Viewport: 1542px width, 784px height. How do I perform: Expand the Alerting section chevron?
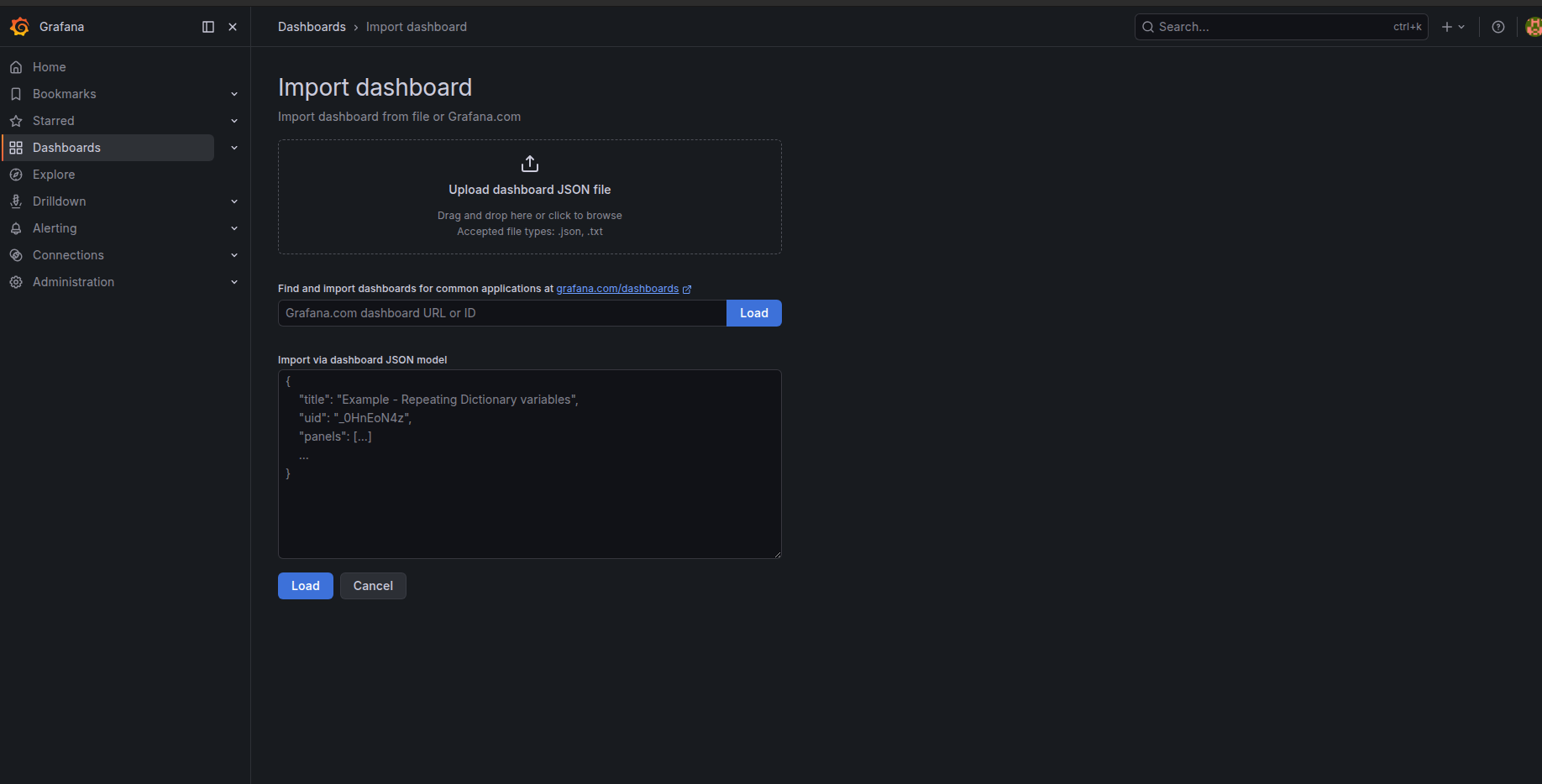click(x=234, y=228)
